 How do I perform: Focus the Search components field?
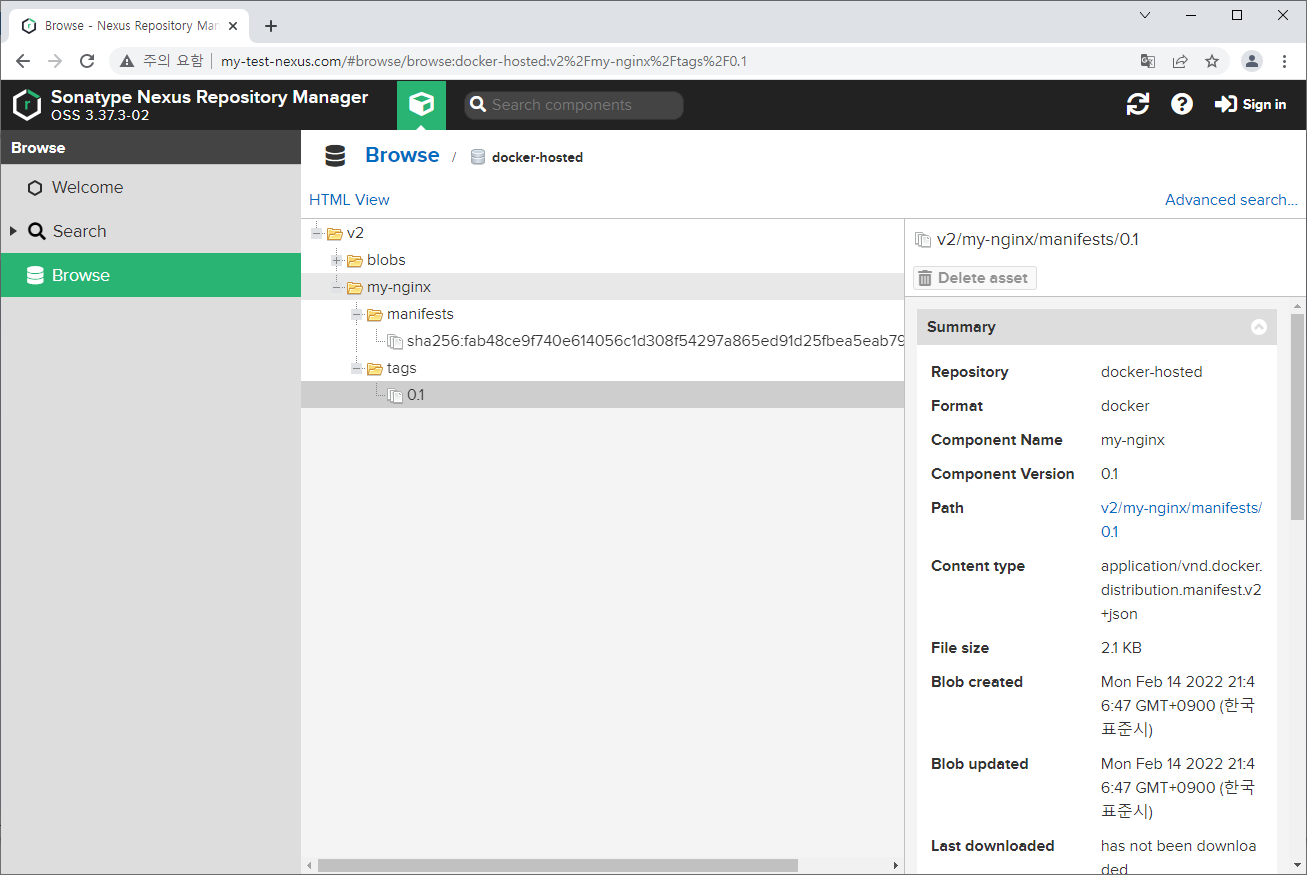click(x=574, y=105)
